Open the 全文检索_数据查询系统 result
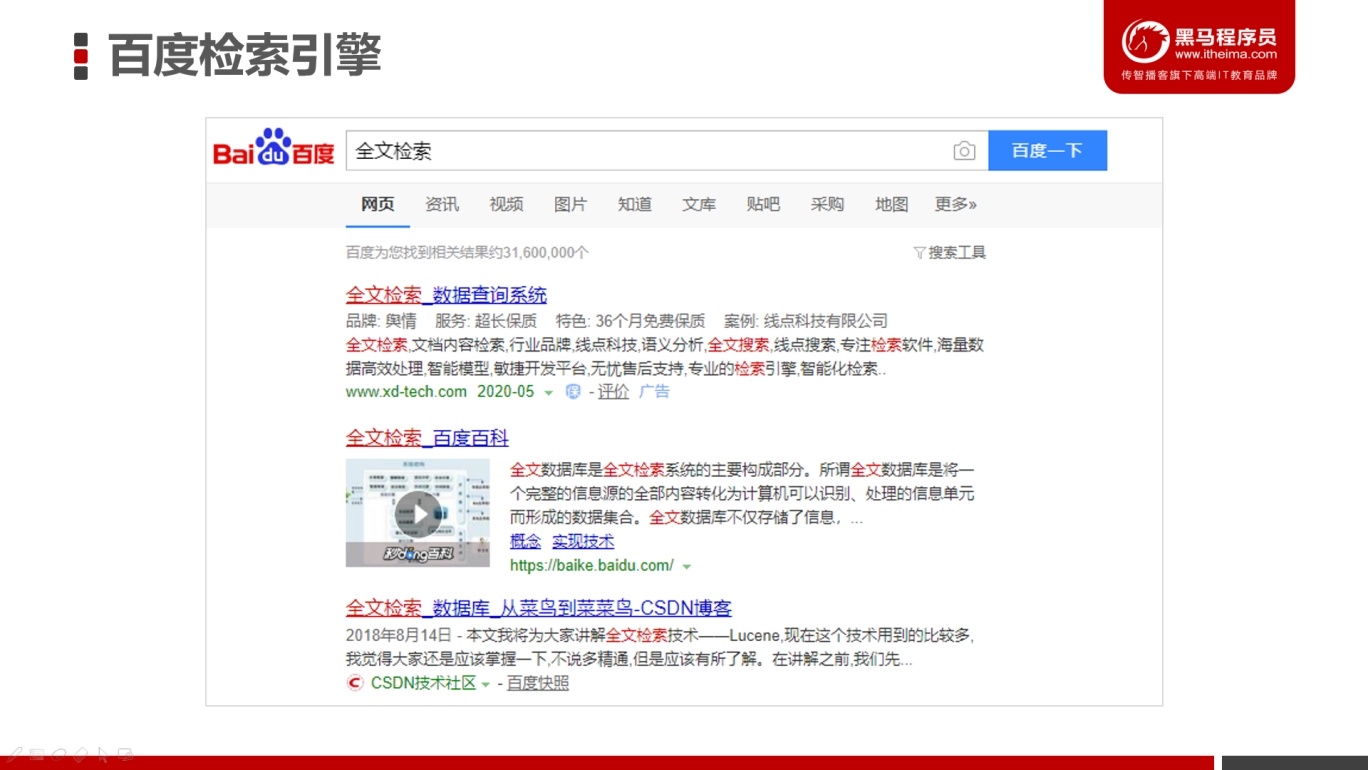The height and width of the screenshot is (770, 1368). click(446, 295)
